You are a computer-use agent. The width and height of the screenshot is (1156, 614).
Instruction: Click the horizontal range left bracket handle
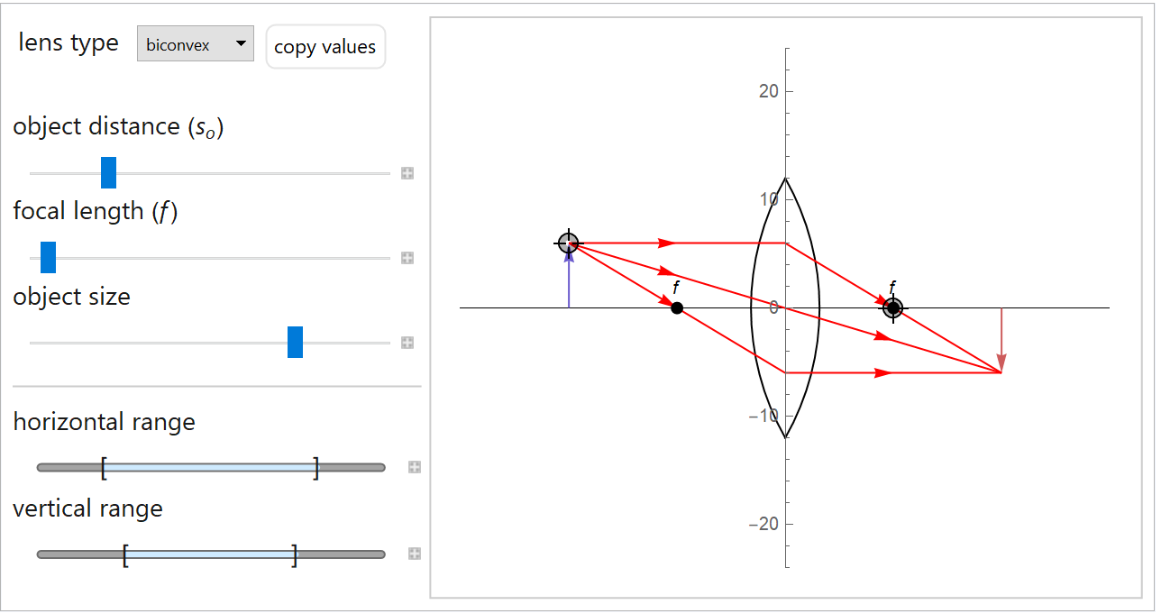[103, 467]
